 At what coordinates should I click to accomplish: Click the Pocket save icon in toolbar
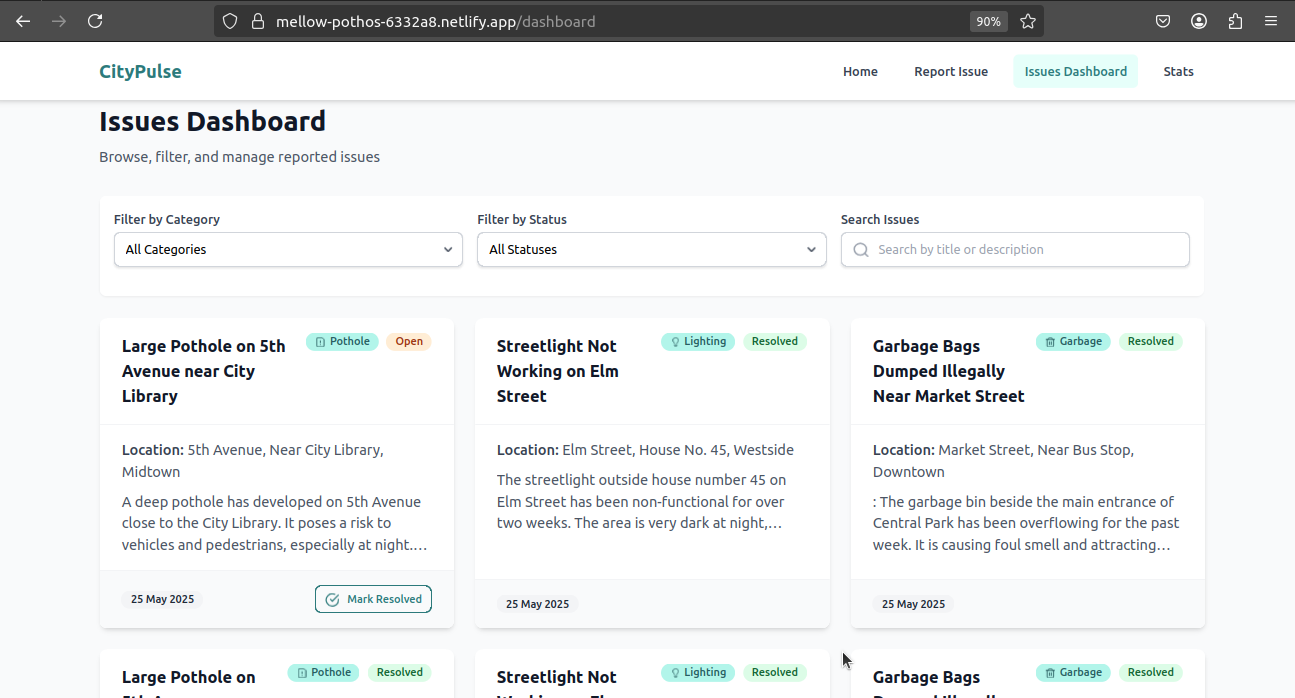tap(1163, 21)
